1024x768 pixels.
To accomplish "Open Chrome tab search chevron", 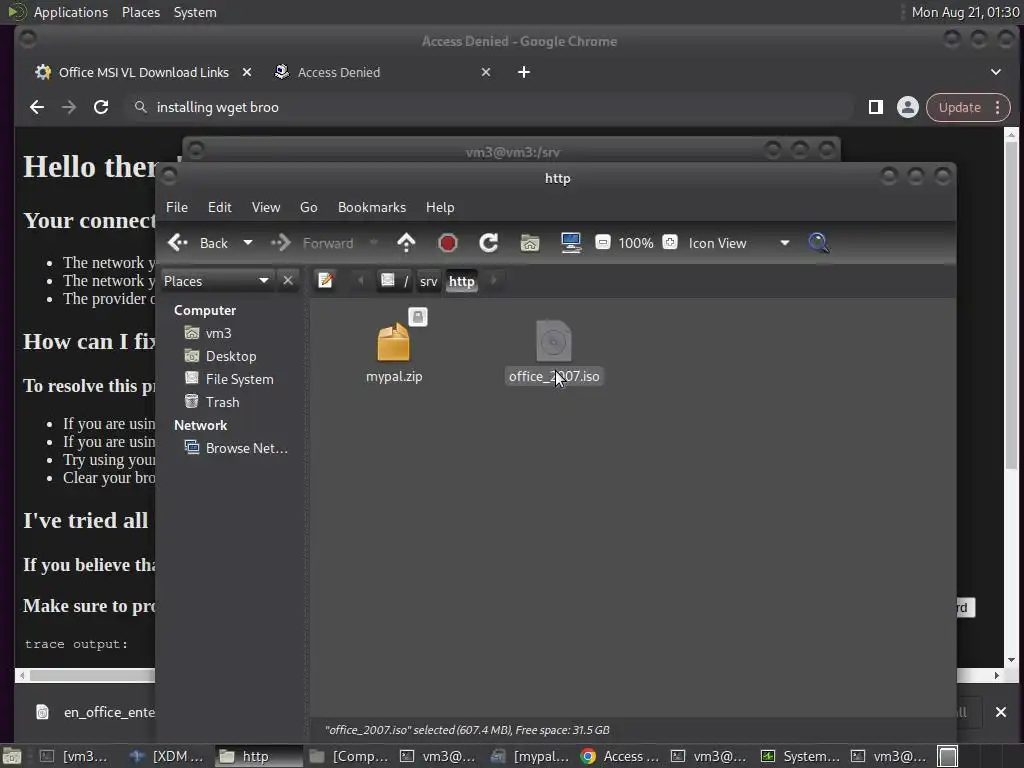I will (x=996, y=72).
